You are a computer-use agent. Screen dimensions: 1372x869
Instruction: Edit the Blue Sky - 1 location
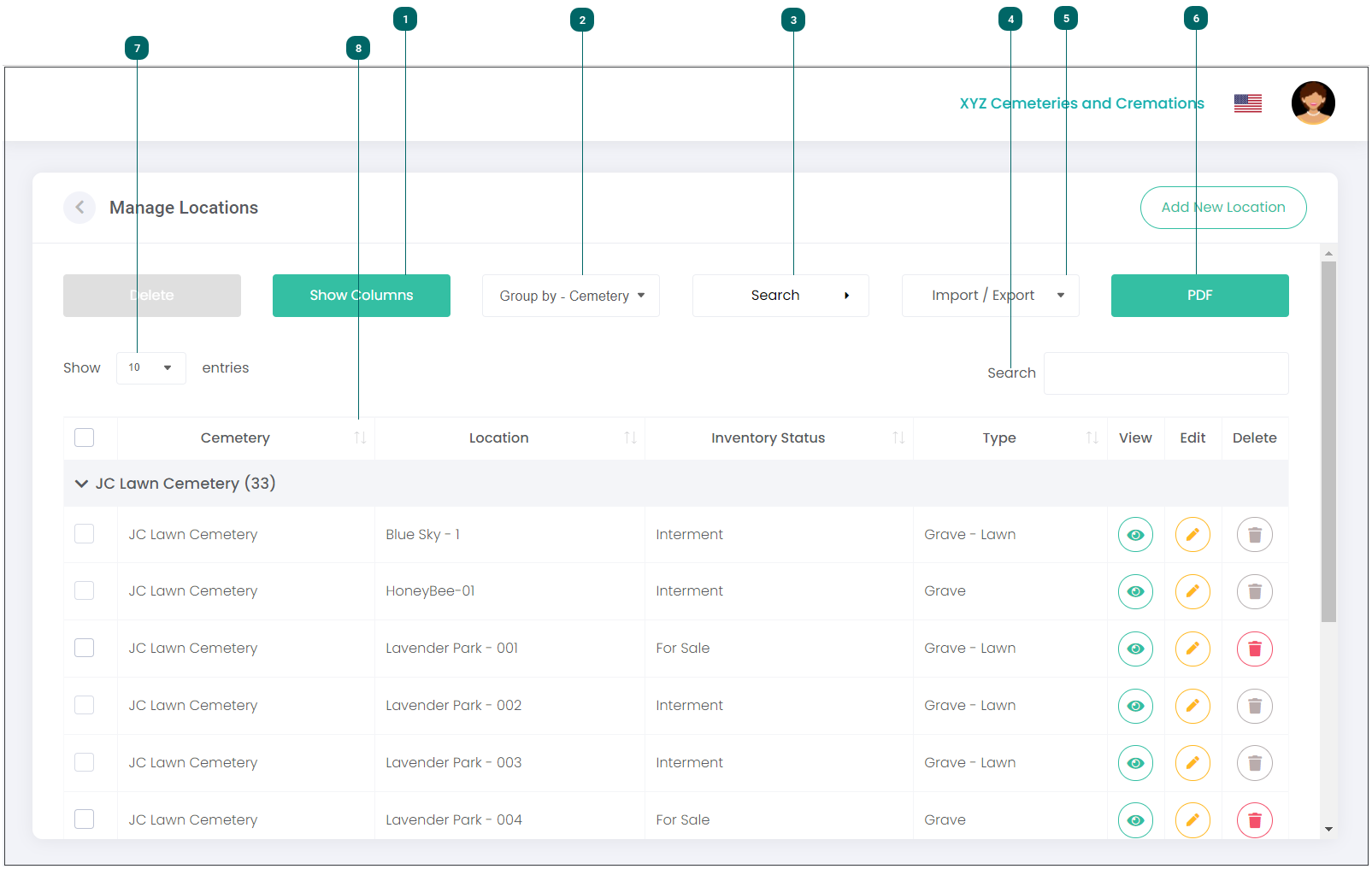click(x=1192, y=535)
